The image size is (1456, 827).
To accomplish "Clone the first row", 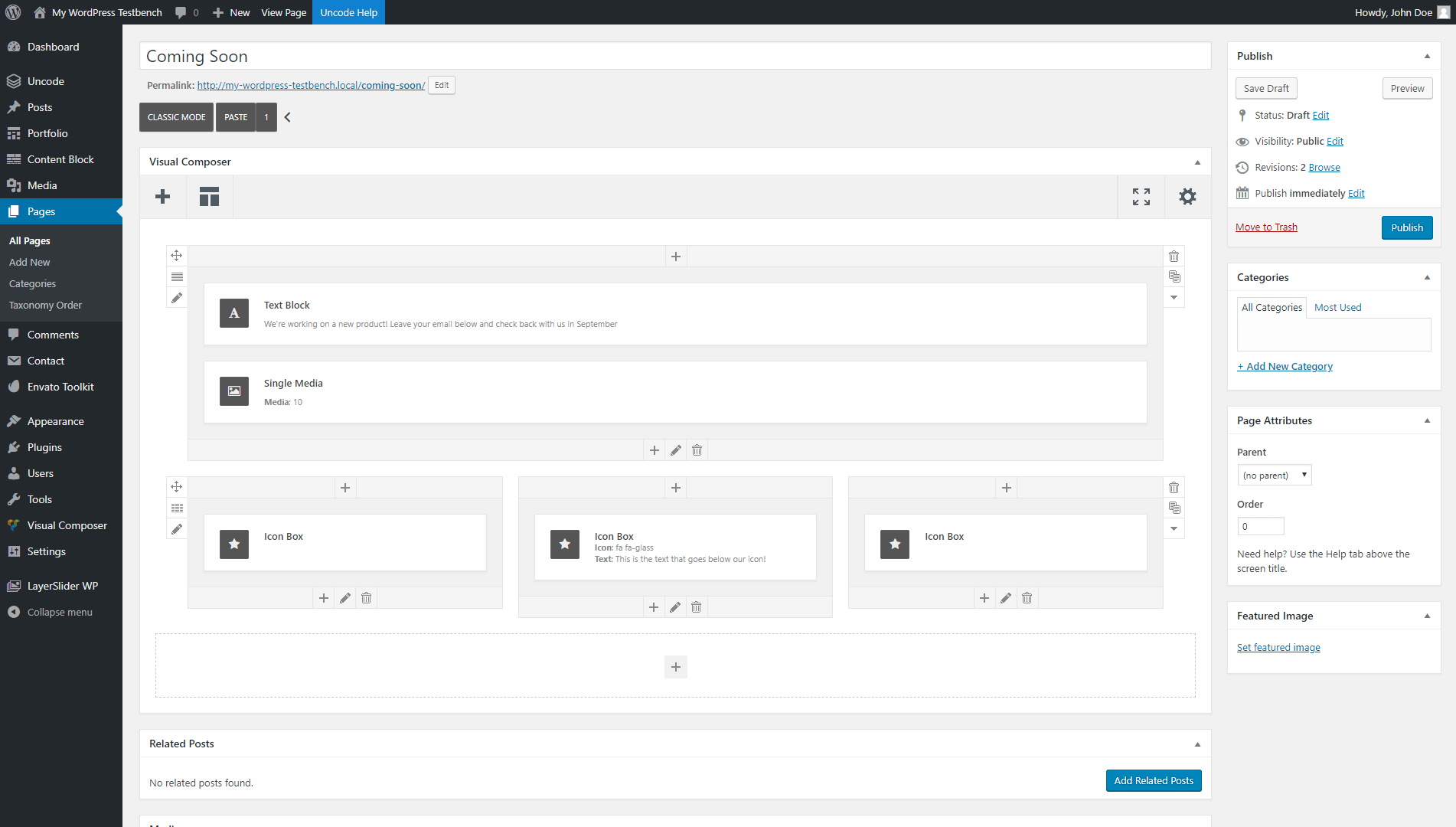I will 1174,276.
